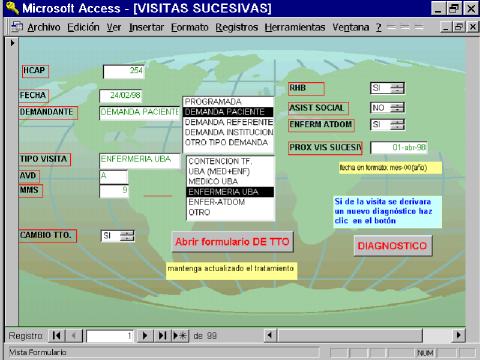Click the form icon beside Archivo
The height and width of the screenshot is (360, 480).
click(x=17, y=27)
